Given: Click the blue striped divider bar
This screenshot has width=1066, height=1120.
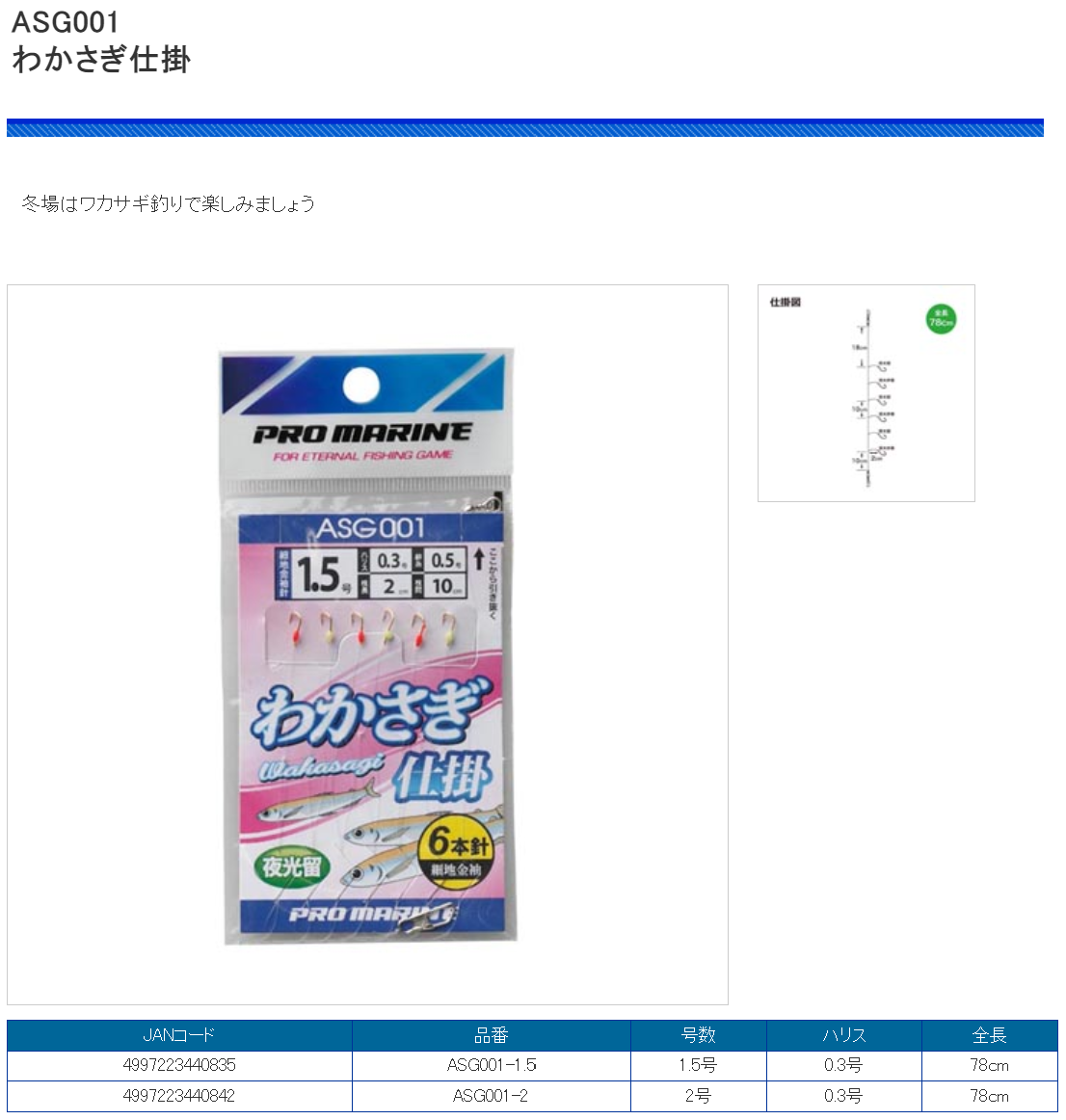Looking at the screenshot, I should tap(525, 128).
